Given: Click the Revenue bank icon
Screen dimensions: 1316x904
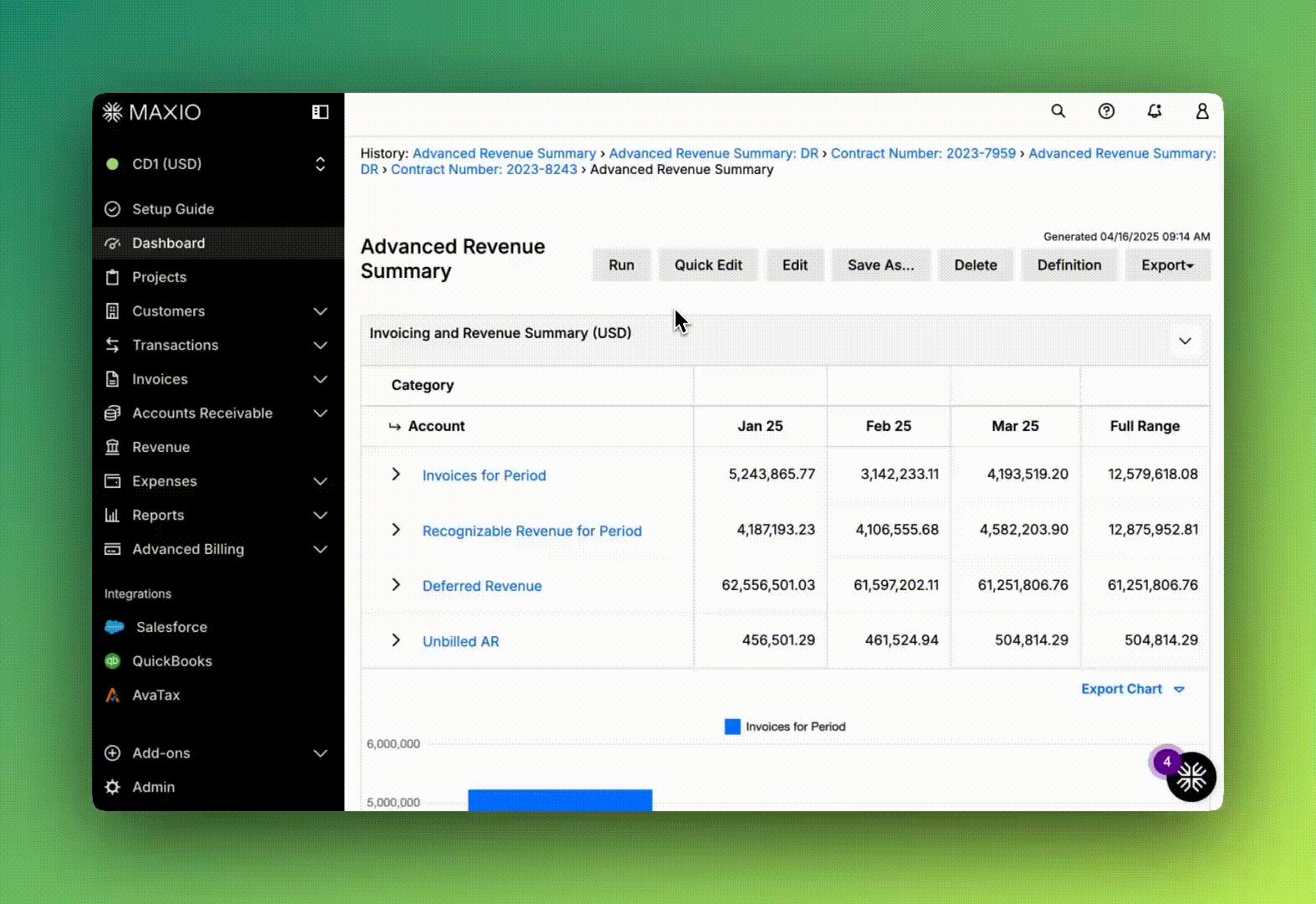Looking at the screenshot, I should 112,447.
